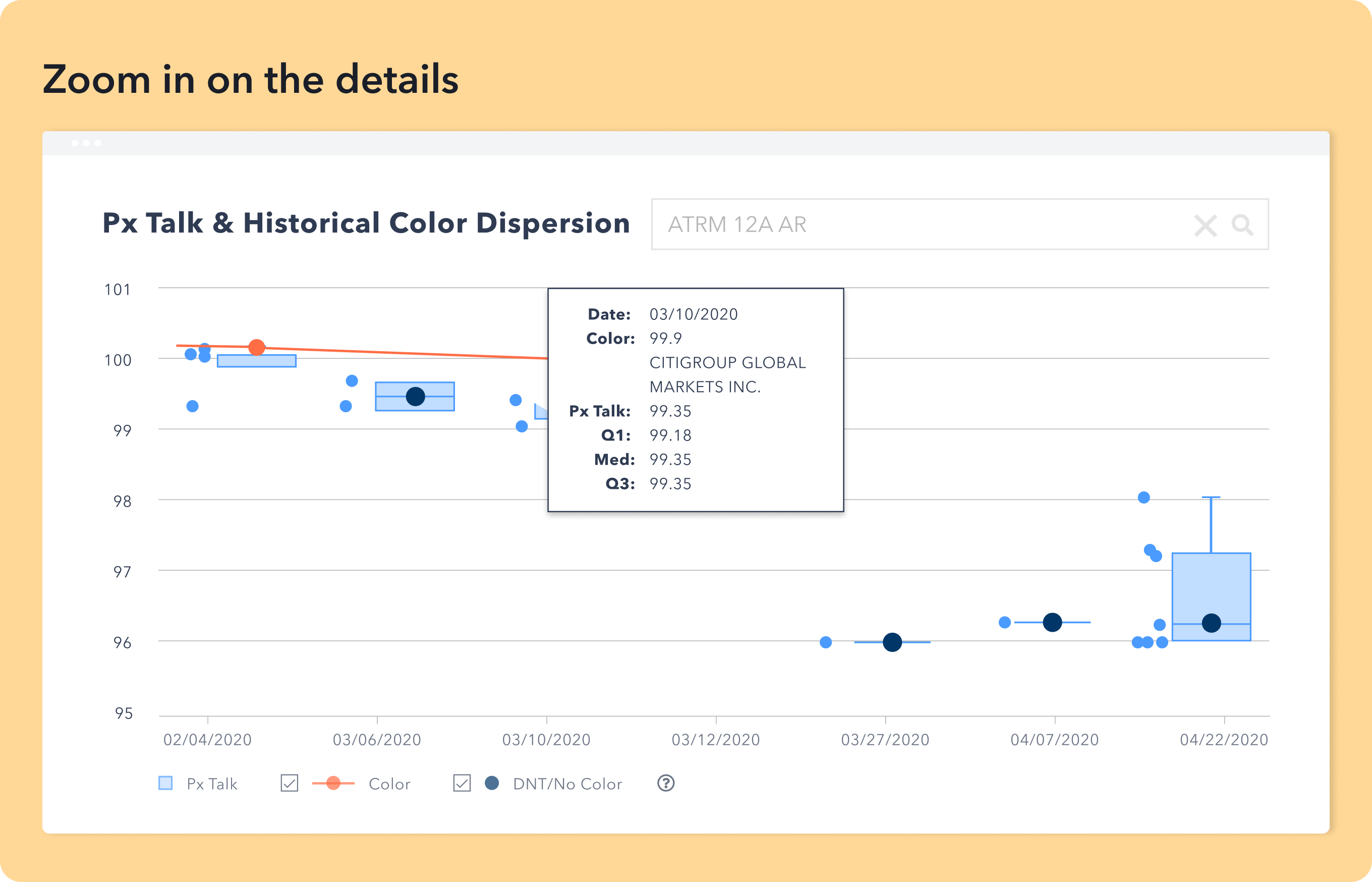Viewport: 1372px width, 882px height.
Task: Select the orange Color point near 100
Action: coord(256,347)
